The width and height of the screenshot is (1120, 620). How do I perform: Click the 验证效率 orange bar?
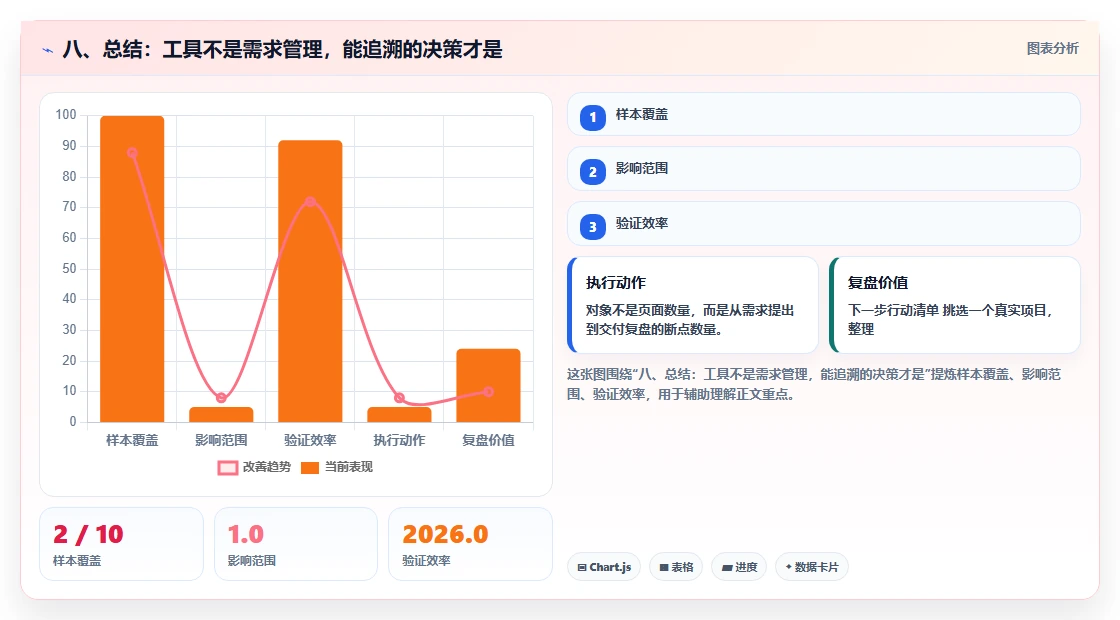tap(310, 281)
